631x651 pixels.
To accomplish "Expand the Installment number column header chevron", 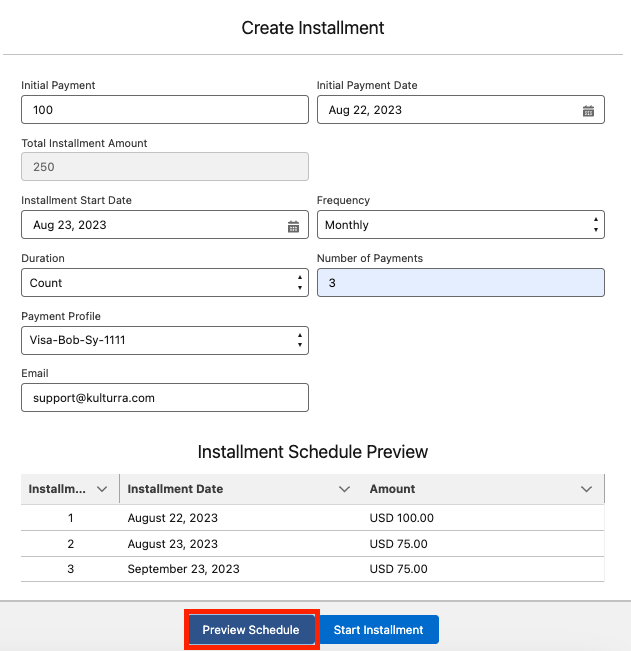I will pos(101,489).
